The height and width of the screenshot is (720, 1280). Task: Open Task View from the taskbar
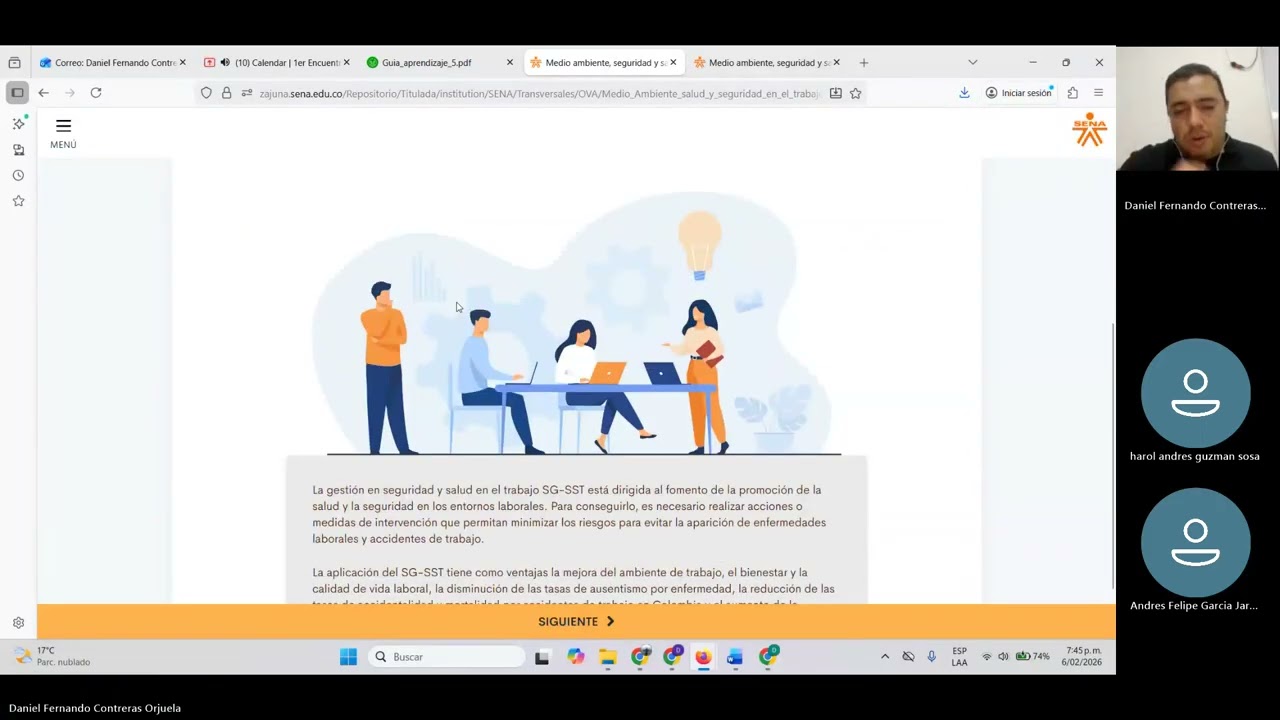coord(542,657)
